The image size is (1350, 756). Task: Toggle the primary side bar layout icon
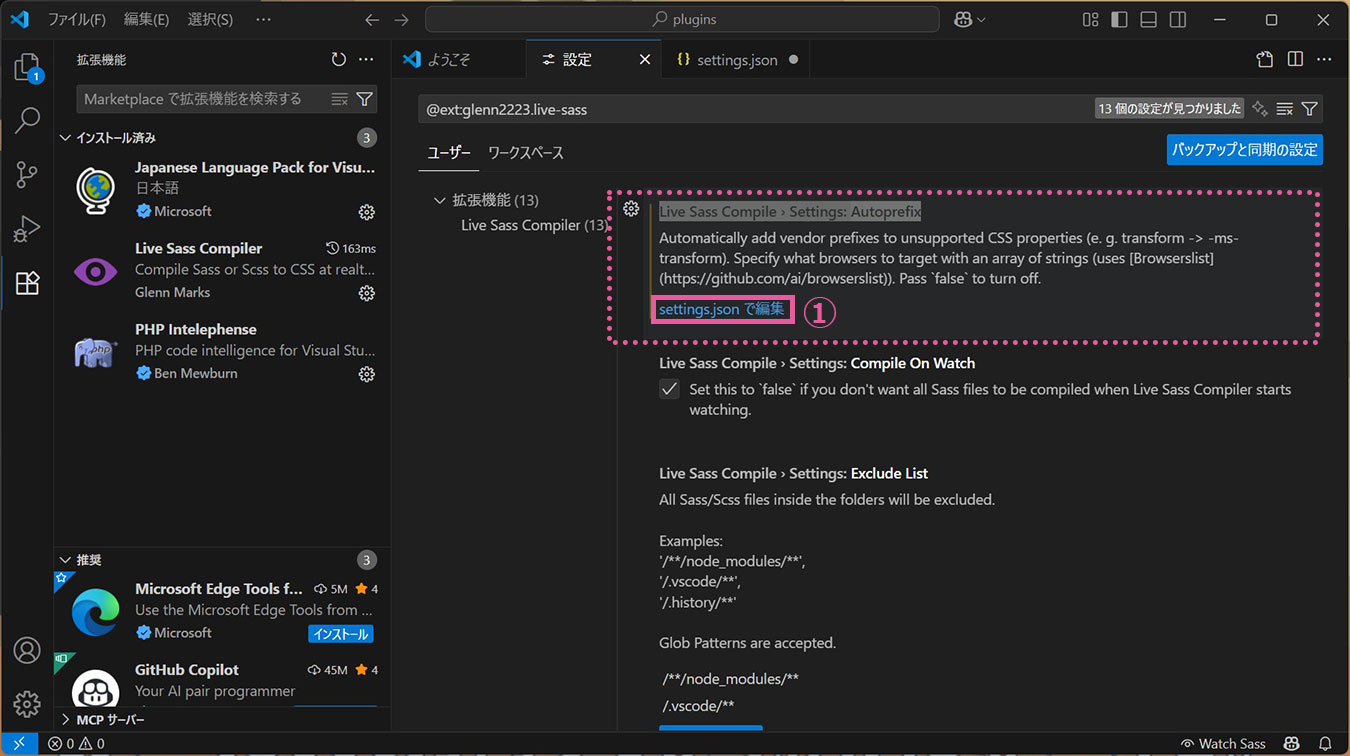[x=1120, y=20]
